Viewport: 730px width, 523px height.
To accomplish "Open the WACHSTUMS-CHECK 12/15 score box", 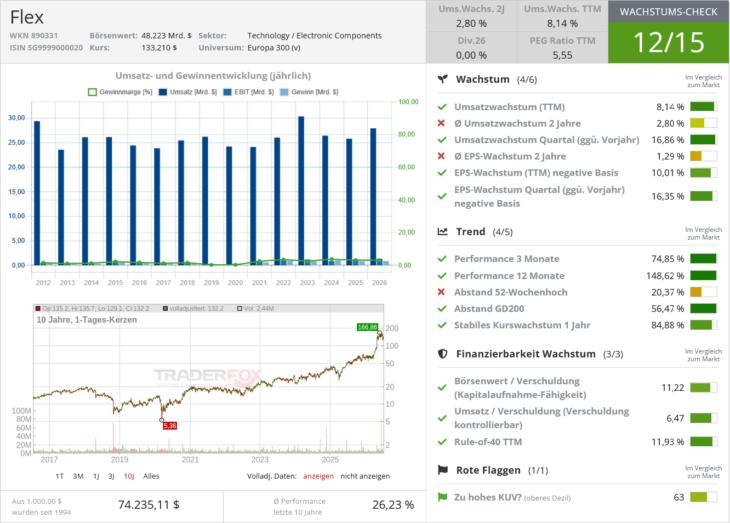I will pyautogui.click(x=669, y=32).
